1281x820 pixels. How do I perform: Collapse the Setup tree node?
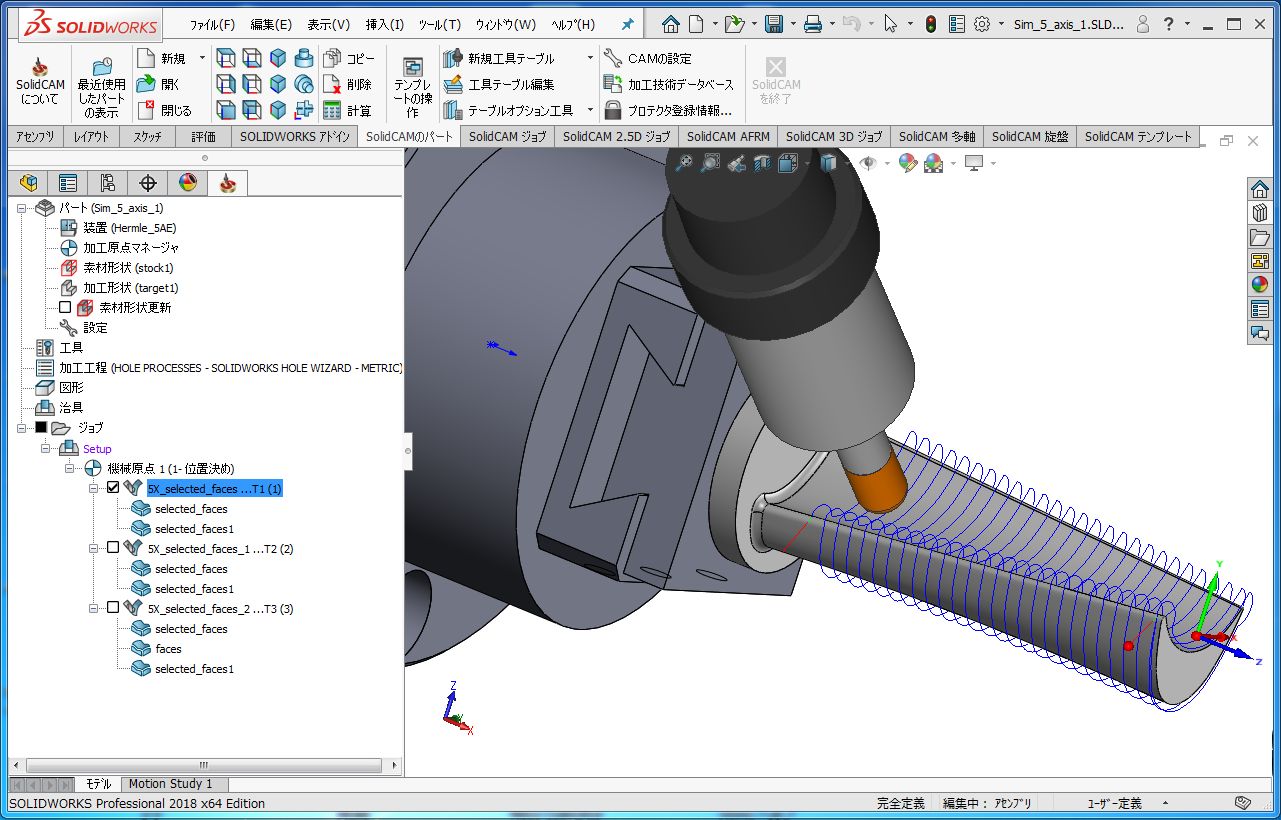click(46, 448)
